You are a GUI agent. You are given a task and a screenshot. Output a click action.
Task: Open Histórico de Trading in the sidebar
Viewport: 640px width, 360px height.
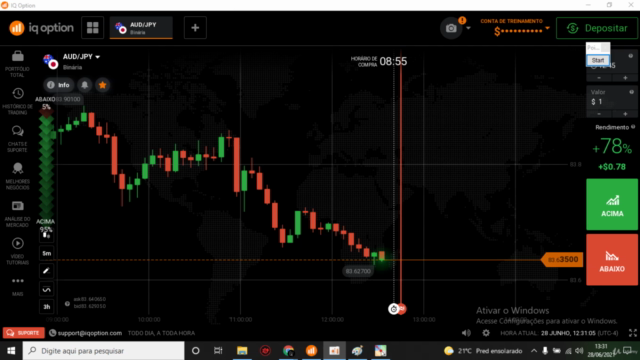(17, 101)
